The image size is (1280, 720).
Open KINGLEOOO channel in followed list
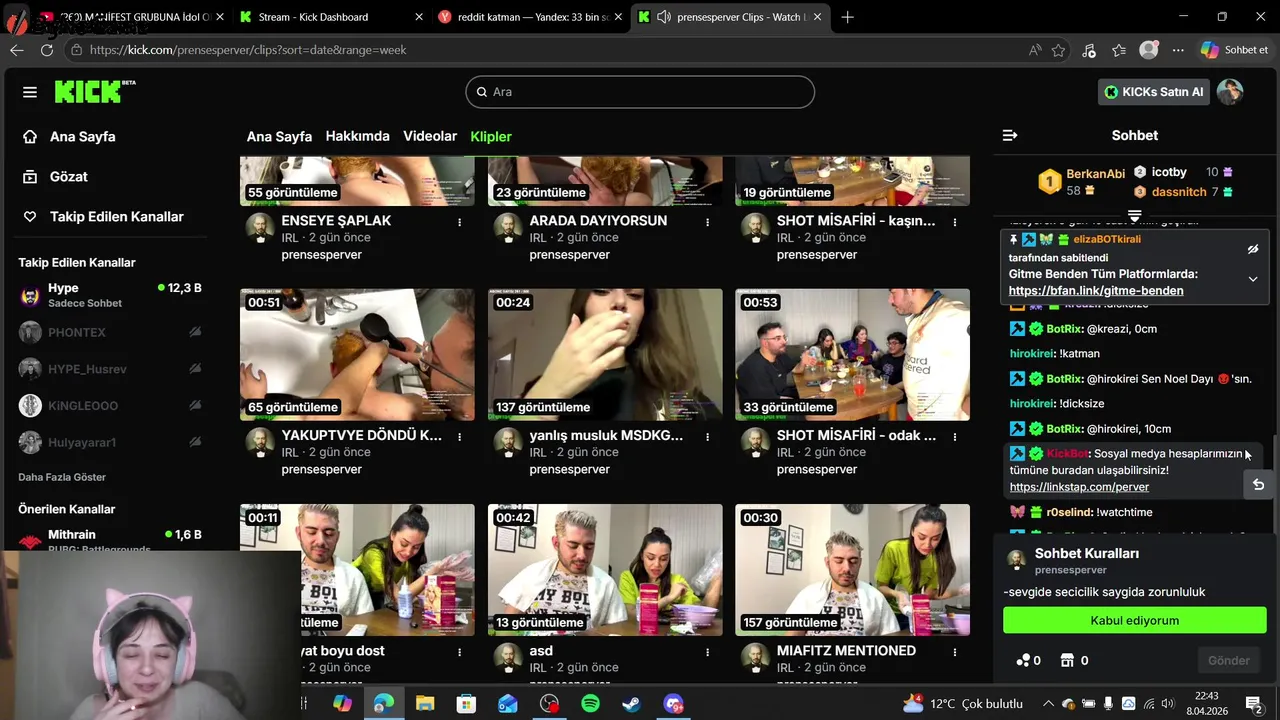pos(110,406)
